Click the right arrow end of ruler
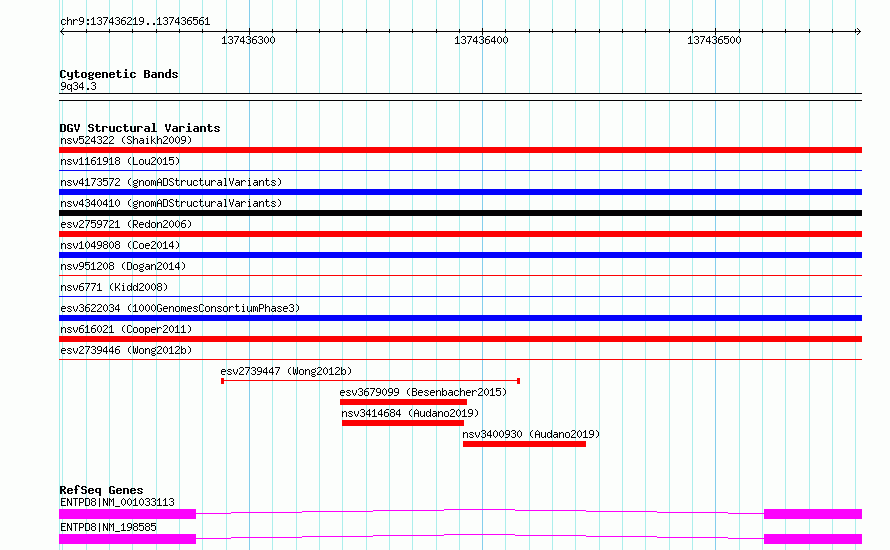Image resolution: width=890 pixels, height=550 pixels. click(858, 32)
